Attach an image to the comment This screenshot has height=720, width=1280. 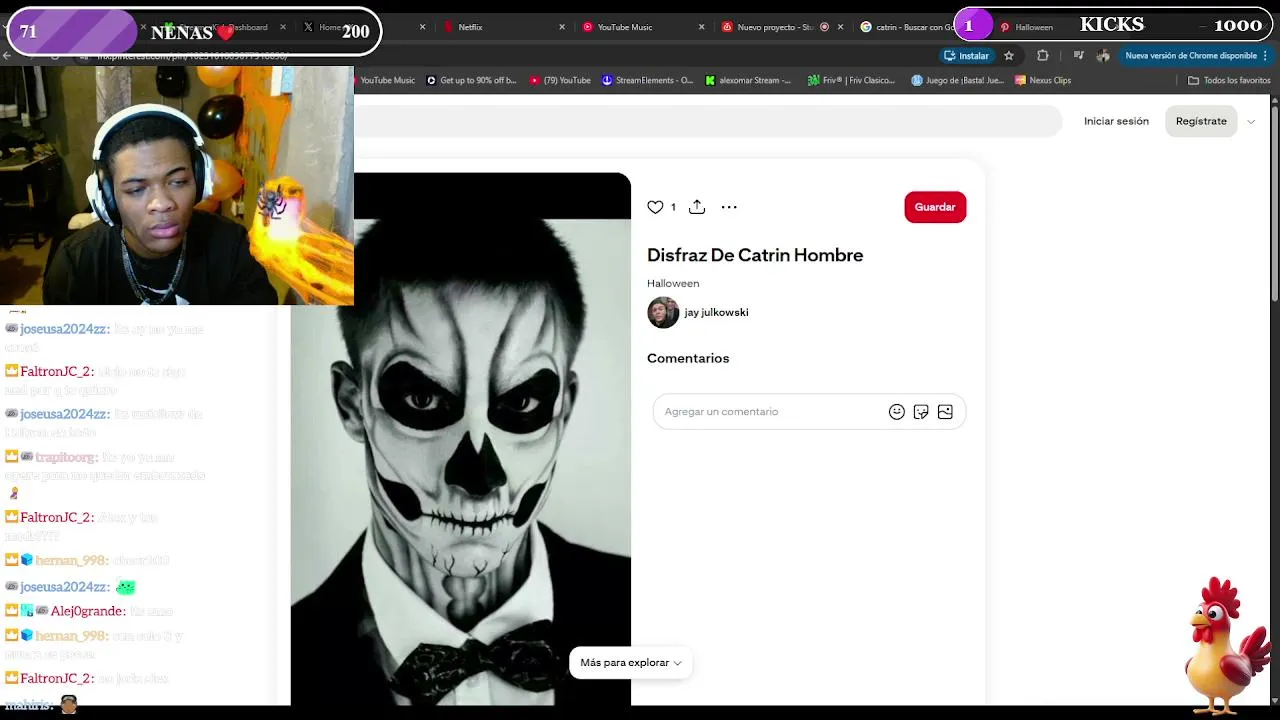[x=945, y=412]
